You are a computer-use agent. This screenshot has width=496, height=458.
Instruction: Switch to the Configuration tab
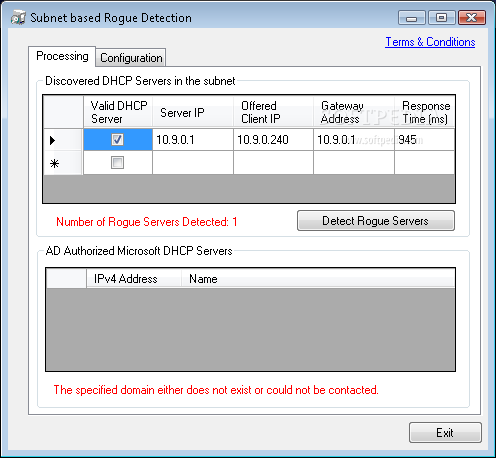tap(131, 58)
